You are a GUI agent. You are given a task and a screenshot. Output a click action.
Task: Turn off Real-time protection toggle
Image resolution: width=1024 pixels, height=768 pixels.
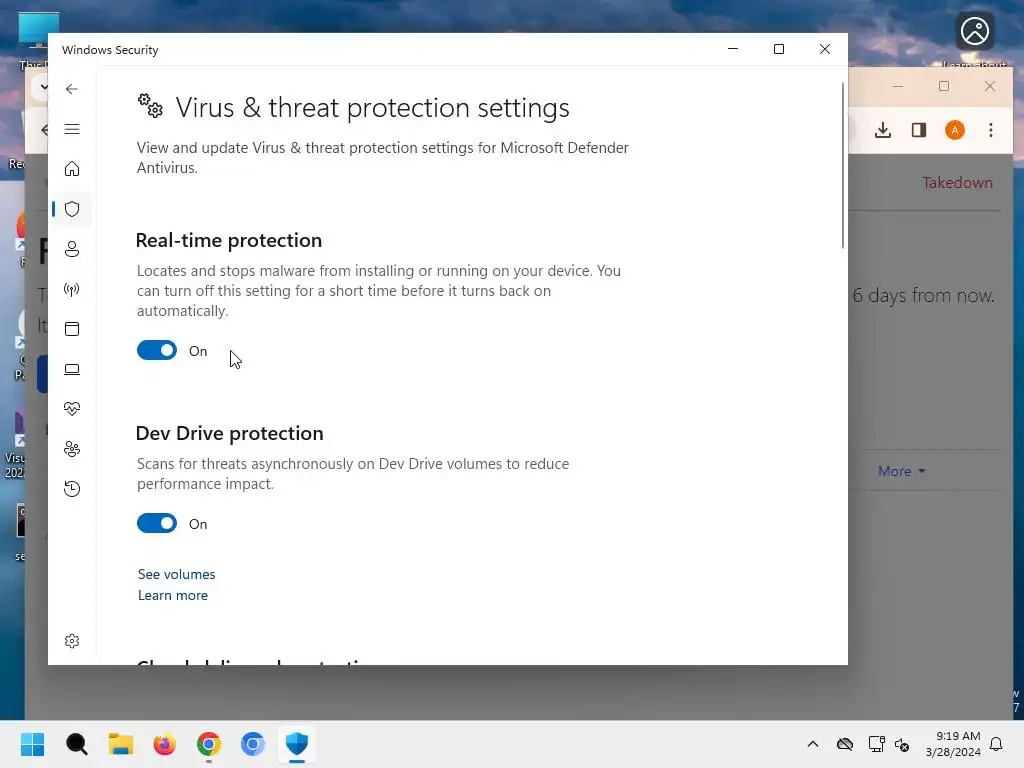157,350
